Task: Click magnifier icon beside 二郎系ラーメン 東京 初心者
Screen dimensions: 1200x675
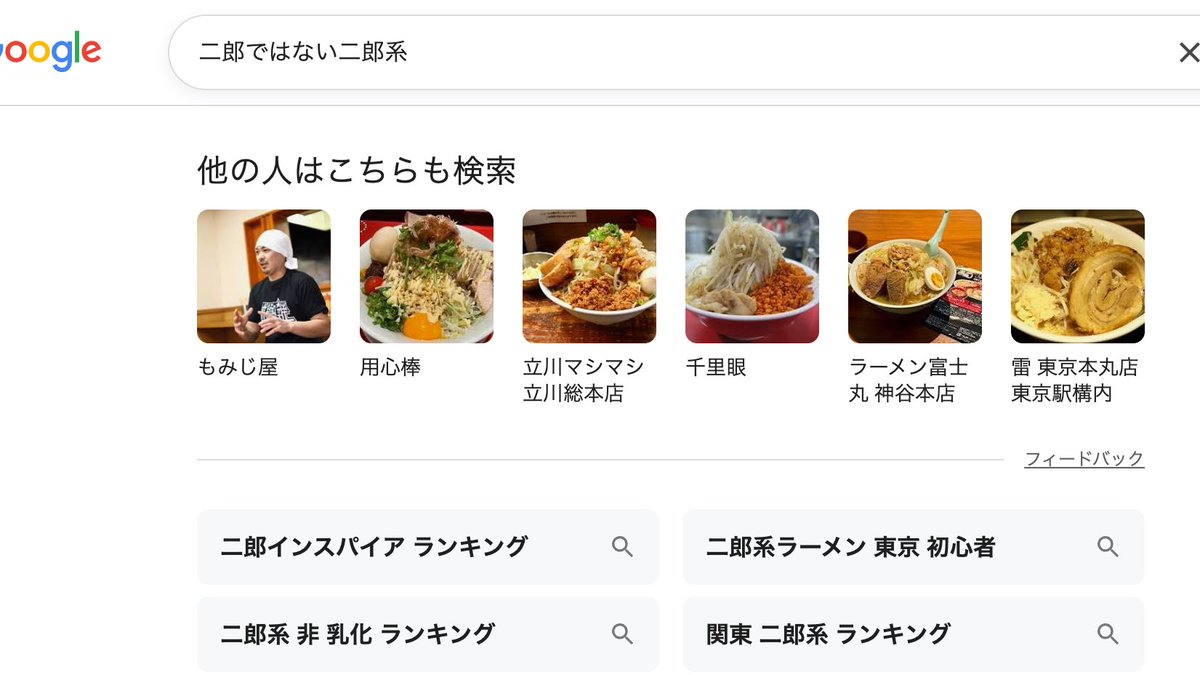Action: coord(1107,547)
